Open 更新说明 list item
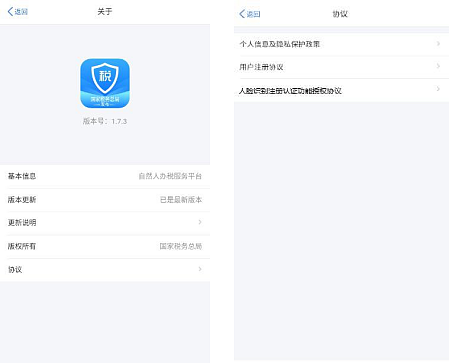Viewport: 449px width, 363px height. click(x=105, y=223)
